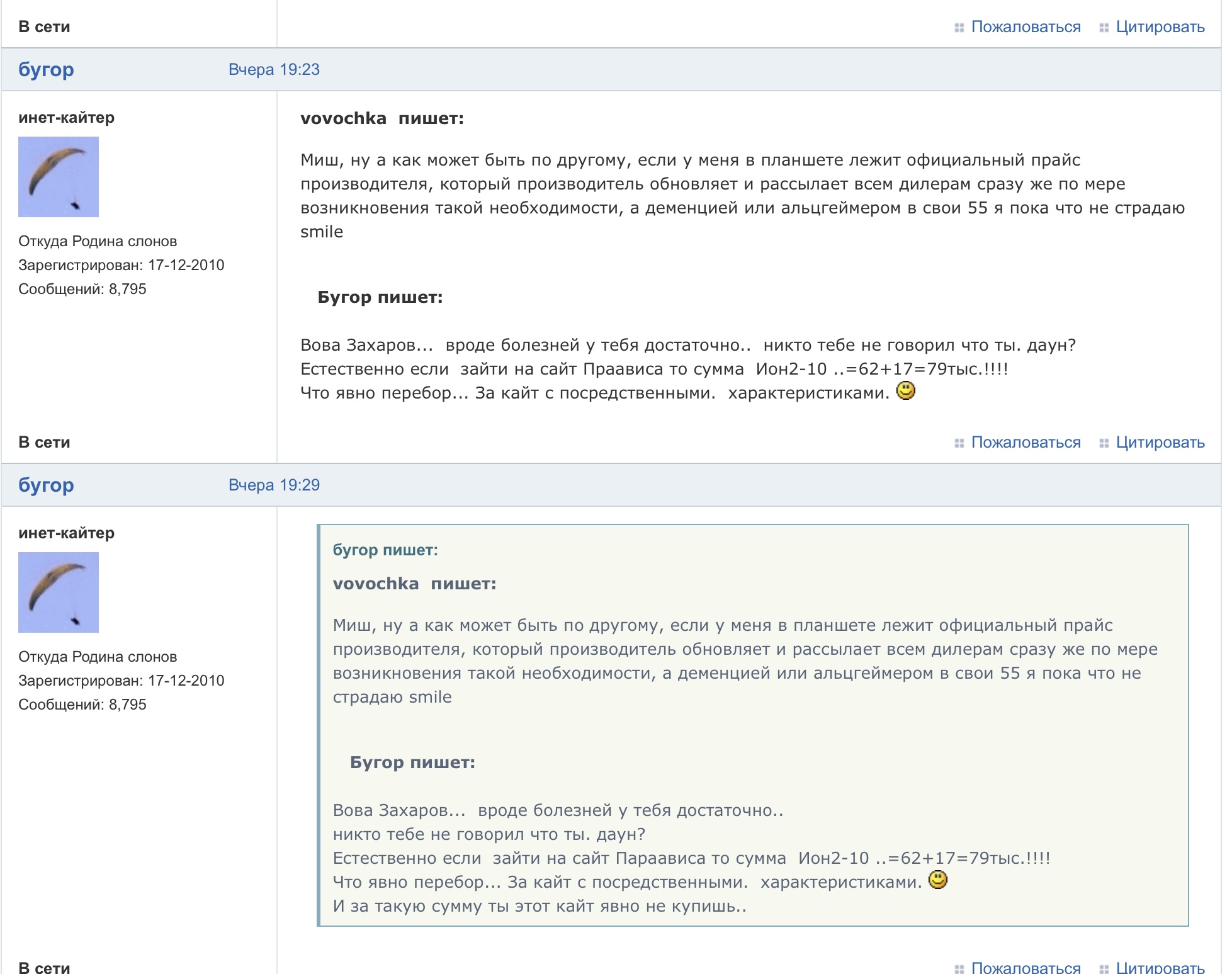The image size is (1232, 974).
Task: Quote the 19:23 post via Цитировать
Action: coord(1160,443)
